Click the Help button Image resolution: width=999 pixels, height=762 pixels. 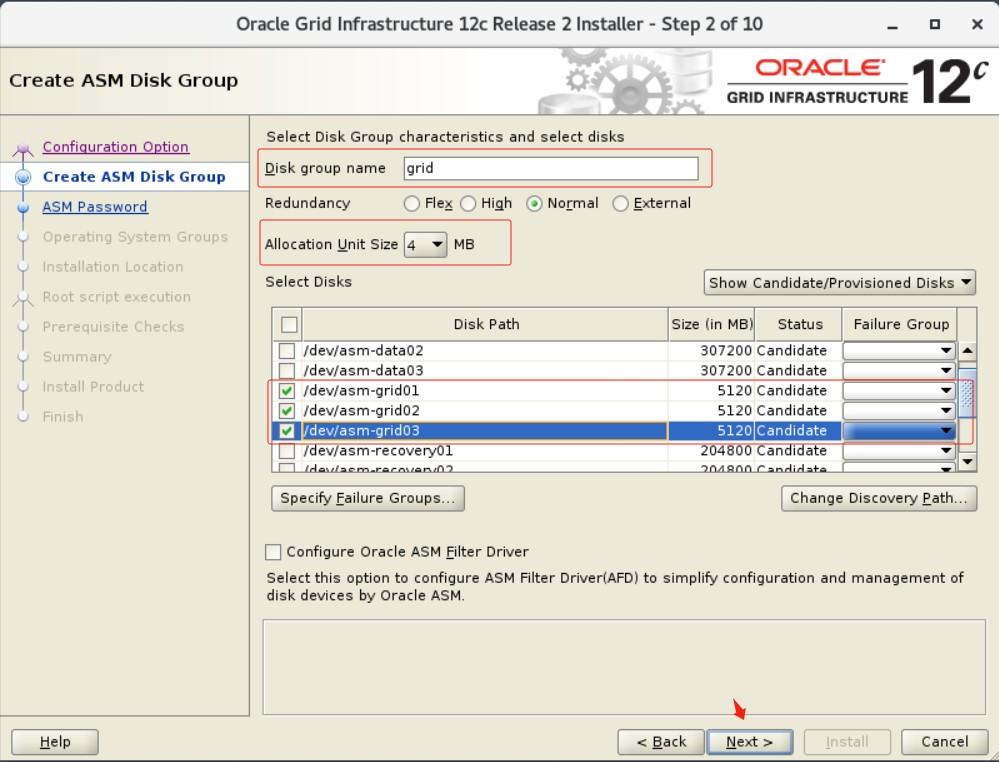click(54, 741)
